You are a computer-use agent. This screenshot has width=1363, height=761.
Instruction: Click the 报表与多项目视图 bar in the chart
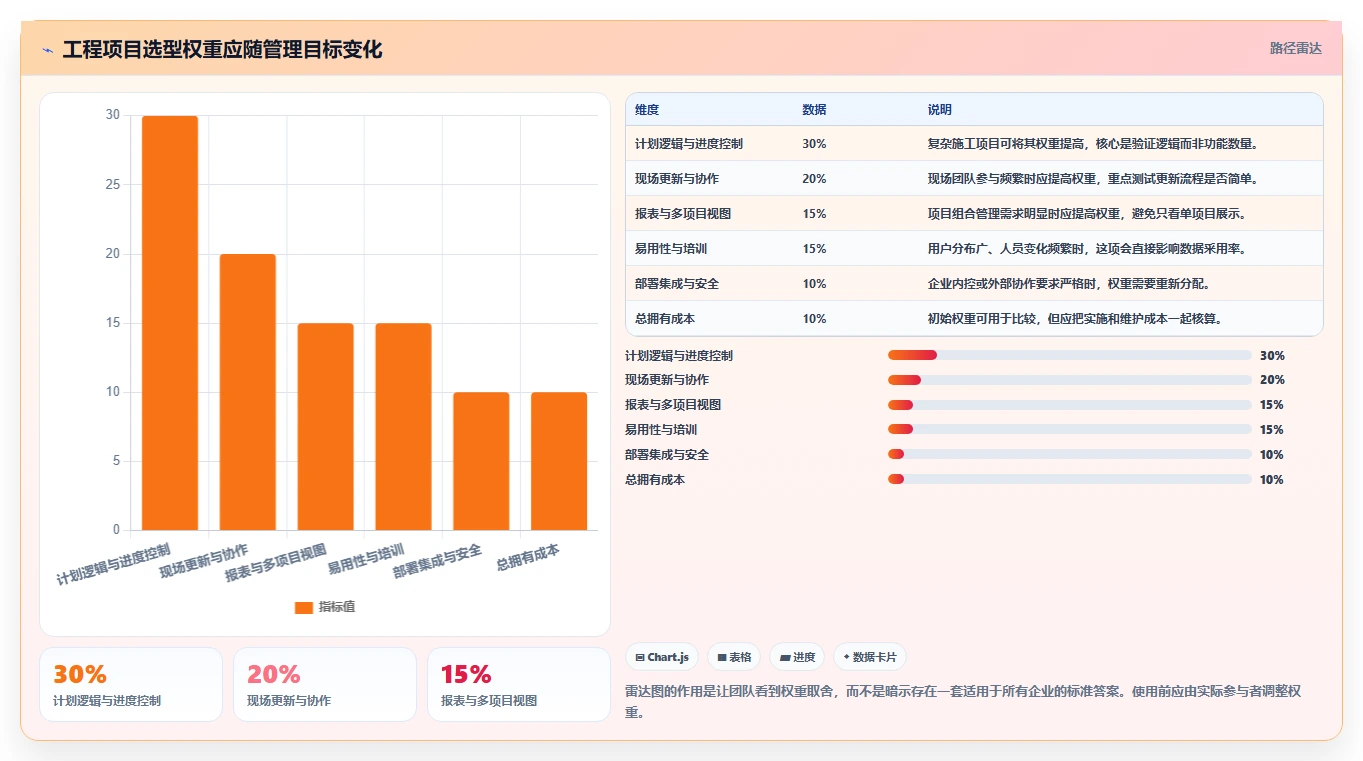click(x=326, y=427)
